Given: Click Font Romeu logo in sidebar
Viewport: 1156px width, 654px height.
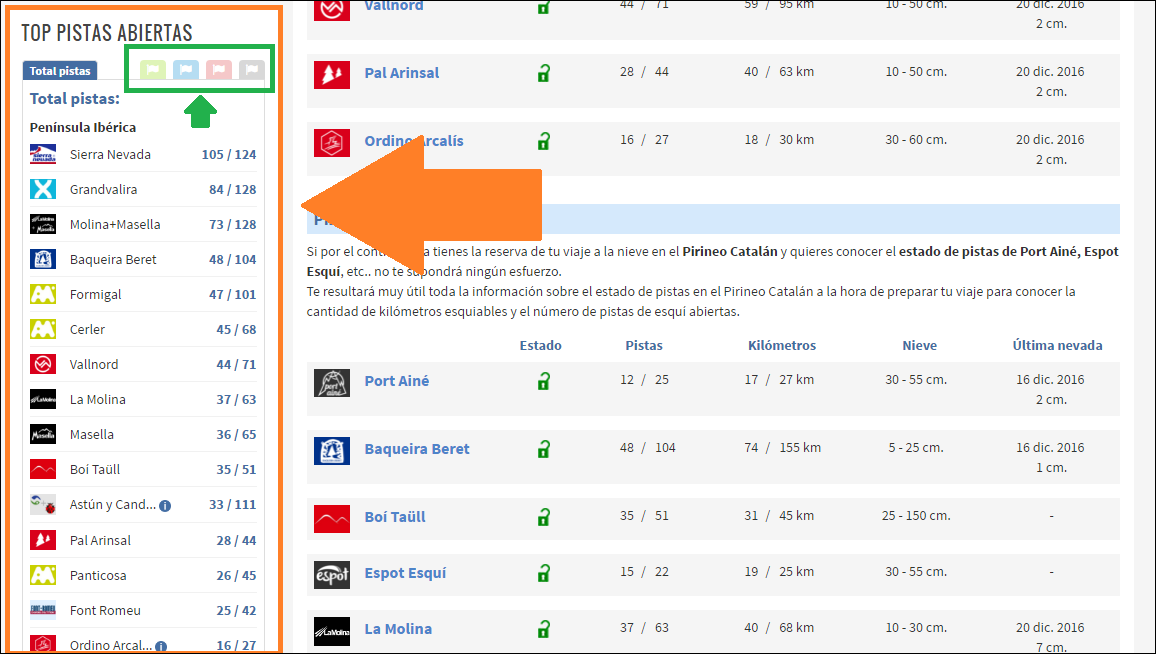Looking at the screenshot, I should (x=43, y=610).
